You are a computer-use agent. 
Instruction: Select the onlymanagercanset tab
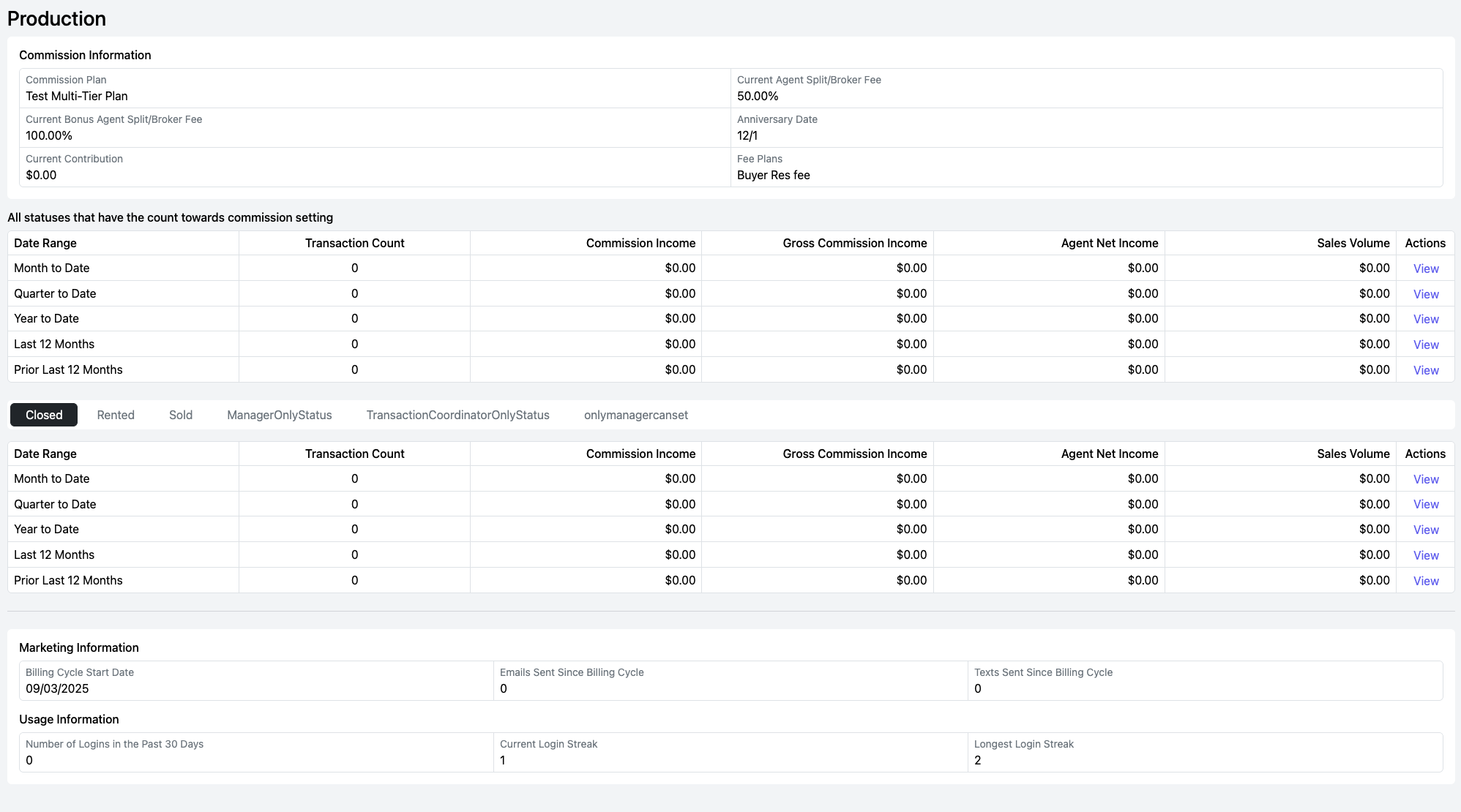click(x=635, y=415)
